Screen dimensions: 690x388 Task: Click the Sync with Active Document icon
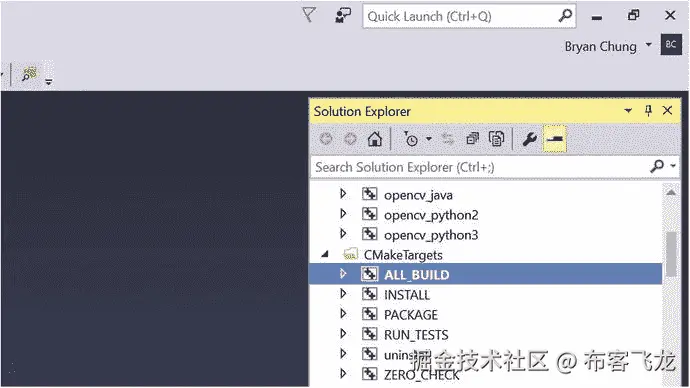pyautogui.click(x=448, y=139)
